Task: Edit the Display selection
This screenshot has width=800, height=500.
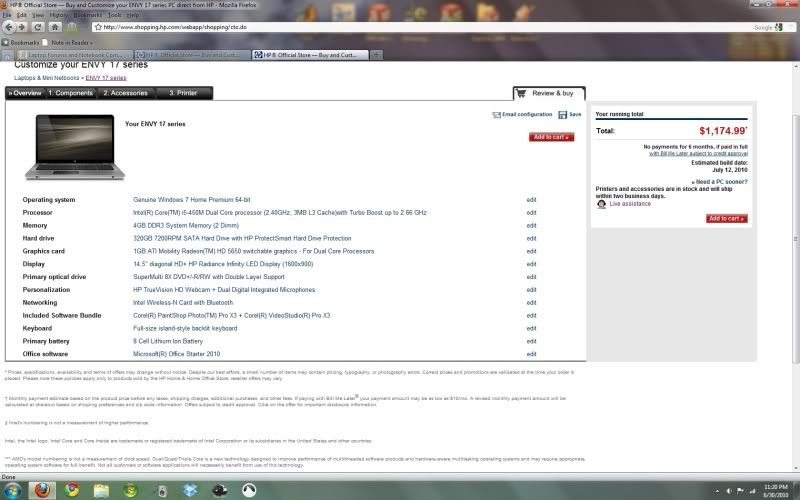Action: pos(531,264)
